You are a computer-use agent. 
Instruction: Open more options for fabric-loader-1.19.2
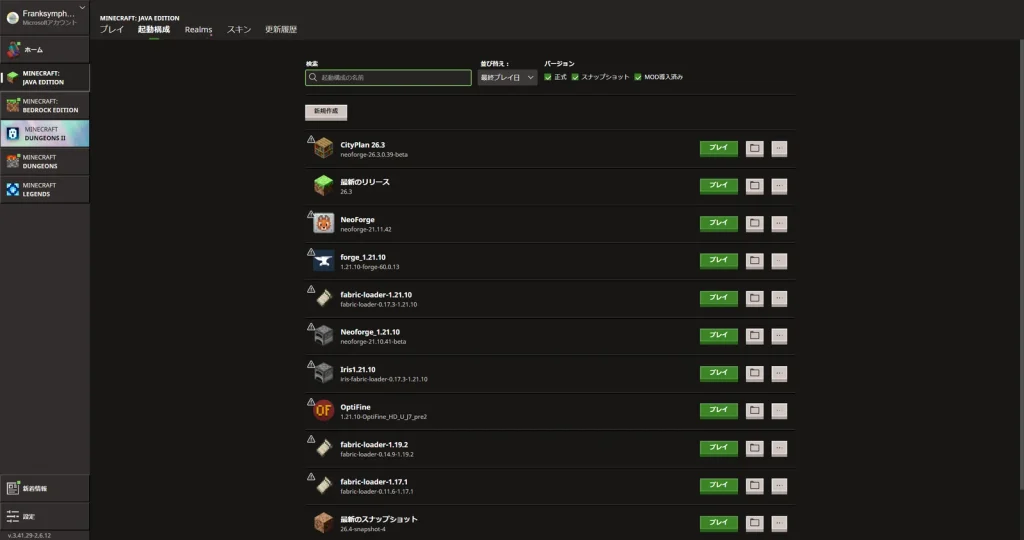[x=779, y=448]
